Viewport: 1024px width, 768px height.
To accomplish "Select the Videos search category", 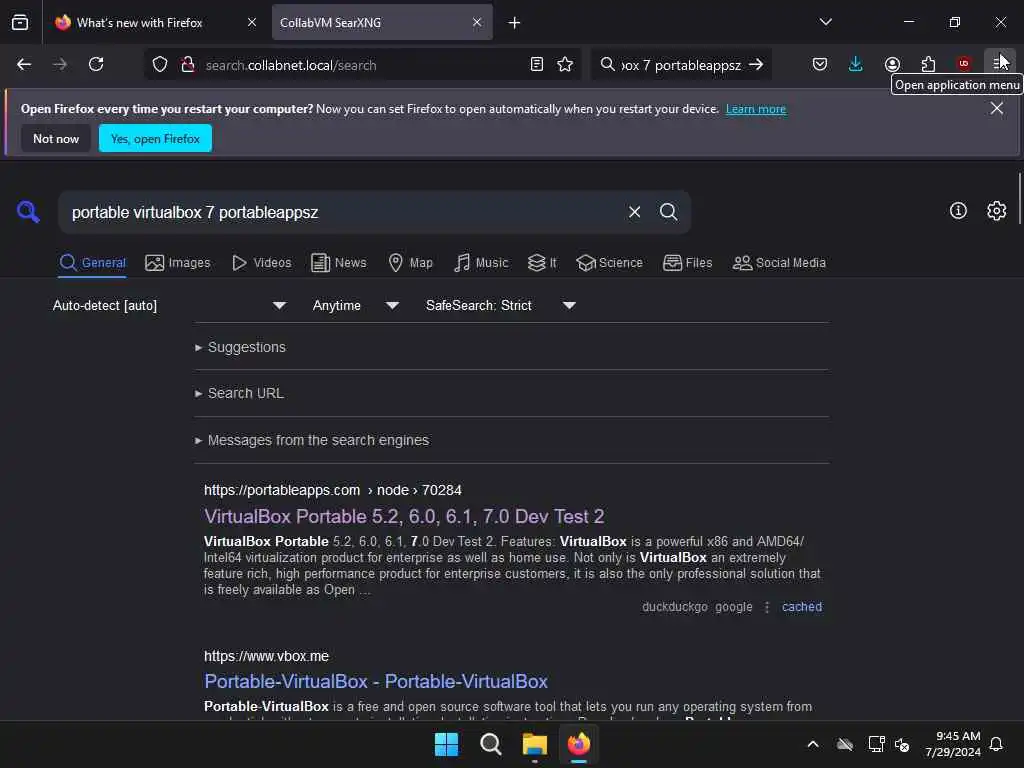I will point(261,263).
